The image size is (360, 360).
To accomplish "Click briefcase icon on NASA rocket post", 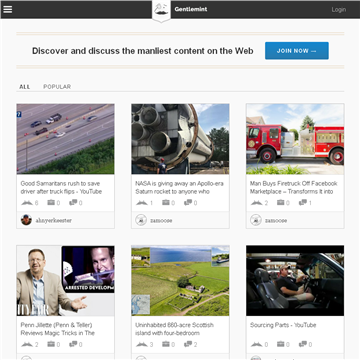I will coord(166,202).
